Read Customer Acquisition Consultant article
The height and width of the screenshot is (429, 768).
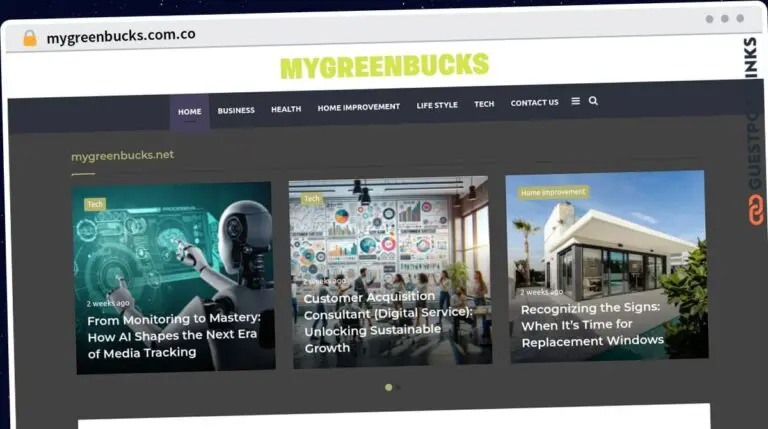387,322
